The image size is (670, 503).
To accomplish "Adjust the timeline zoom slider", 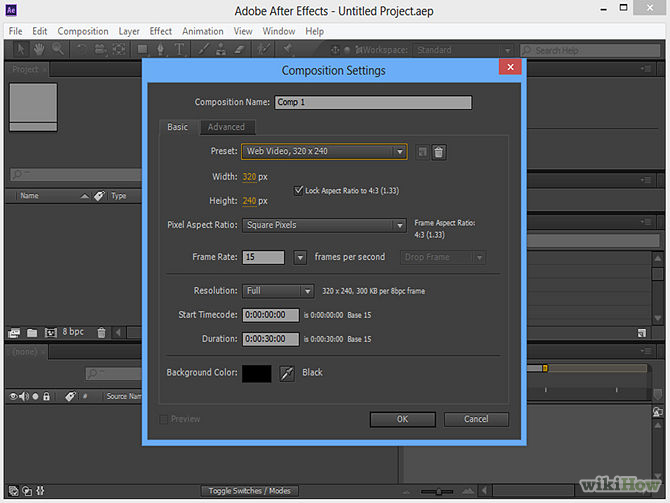I will (438, 492).
